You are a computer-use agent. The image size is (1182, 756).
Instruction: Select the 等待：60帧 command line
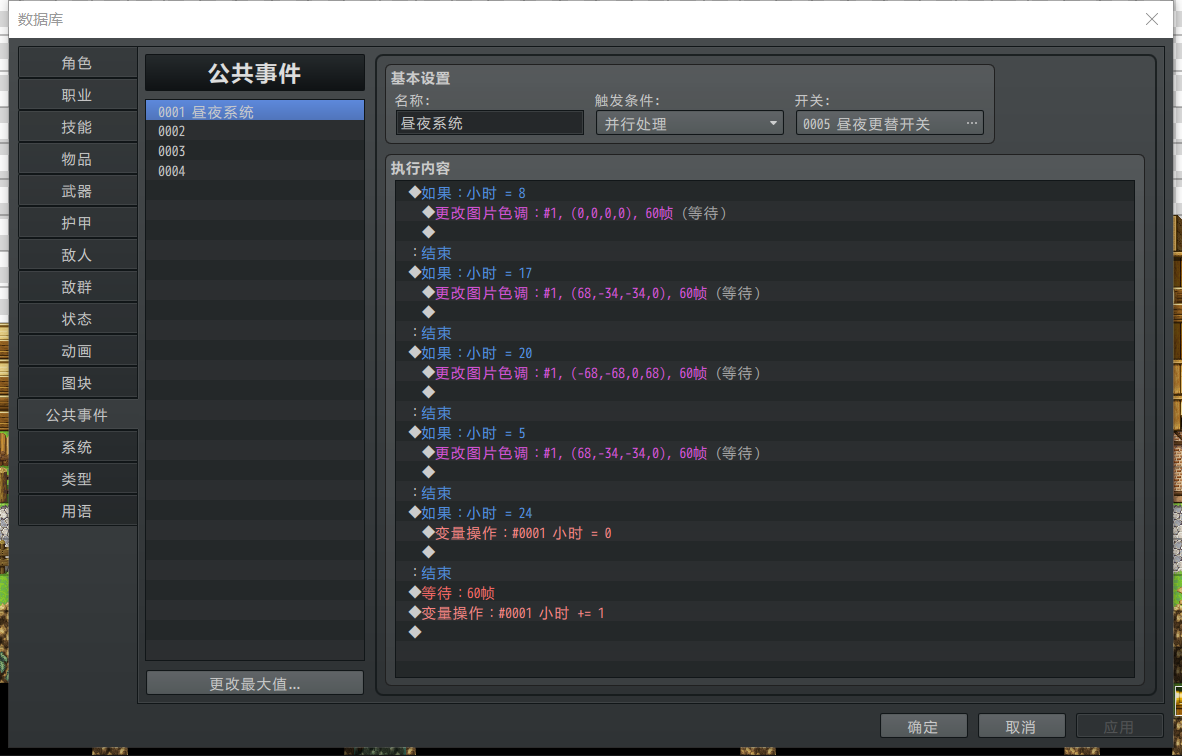click(x=765, y=593)
